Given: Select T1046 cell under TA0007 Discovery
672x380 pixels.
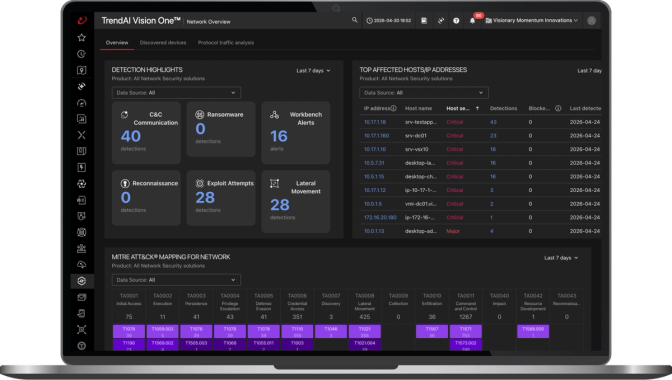Looking at the screenshot, I should [331, 331].
